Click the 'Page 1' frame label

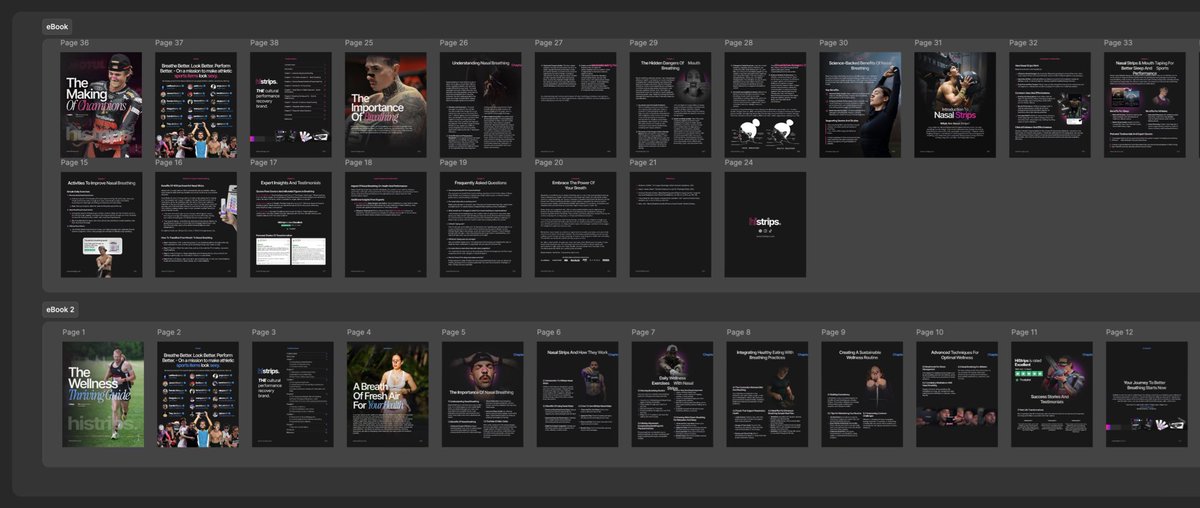pos(74,332)
